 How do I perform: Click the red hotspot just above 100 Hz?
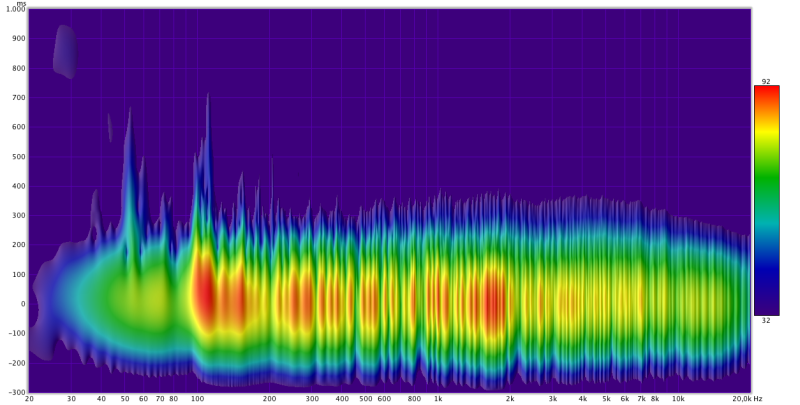(205, 293)
